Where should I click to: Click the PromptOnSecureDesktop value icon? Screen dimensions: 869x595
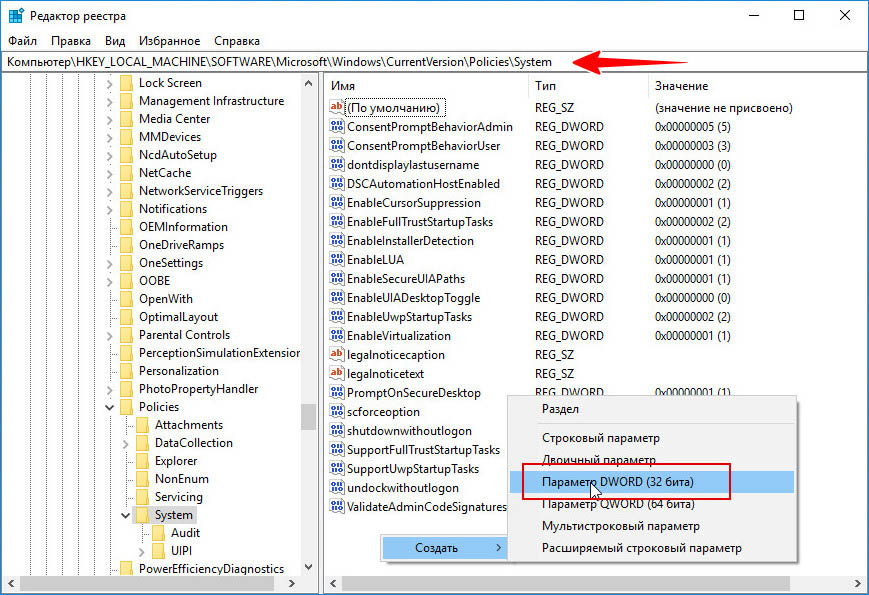(336, 392)
